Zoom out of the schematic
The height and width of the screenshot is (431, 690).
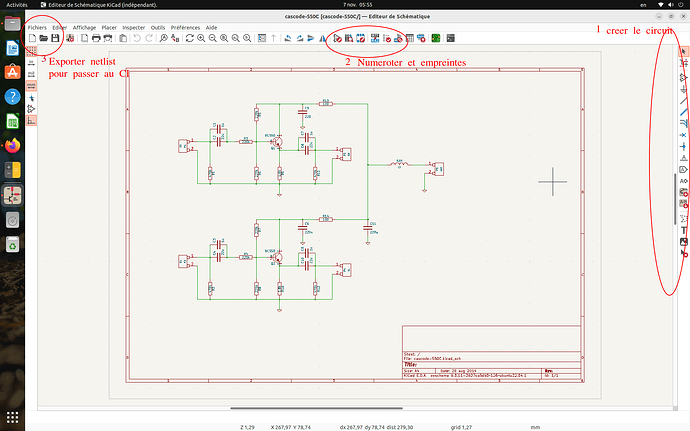(x=213, y=38)
